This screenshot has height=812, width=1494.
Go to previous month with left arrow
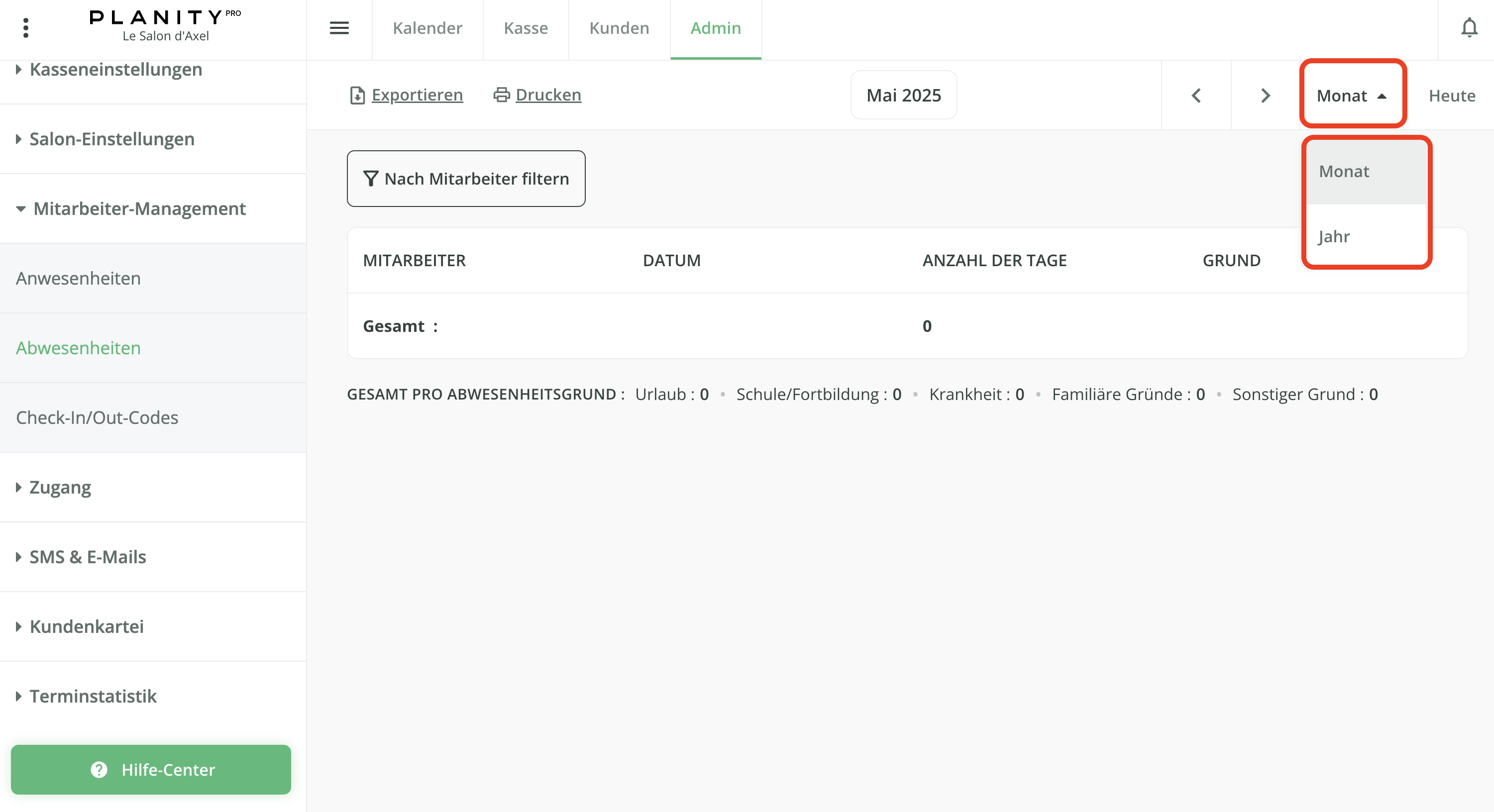point(1196,95)
